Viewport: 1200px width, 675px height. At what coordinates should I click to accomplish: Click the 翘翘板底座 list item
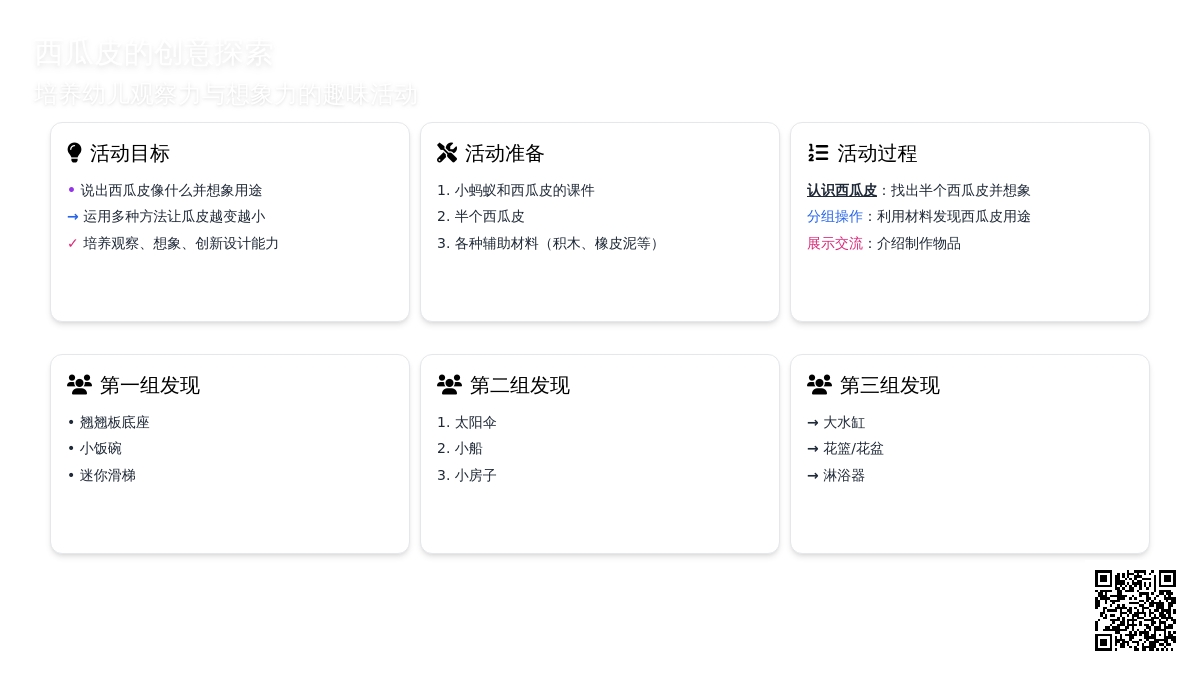tap(115, 422)
